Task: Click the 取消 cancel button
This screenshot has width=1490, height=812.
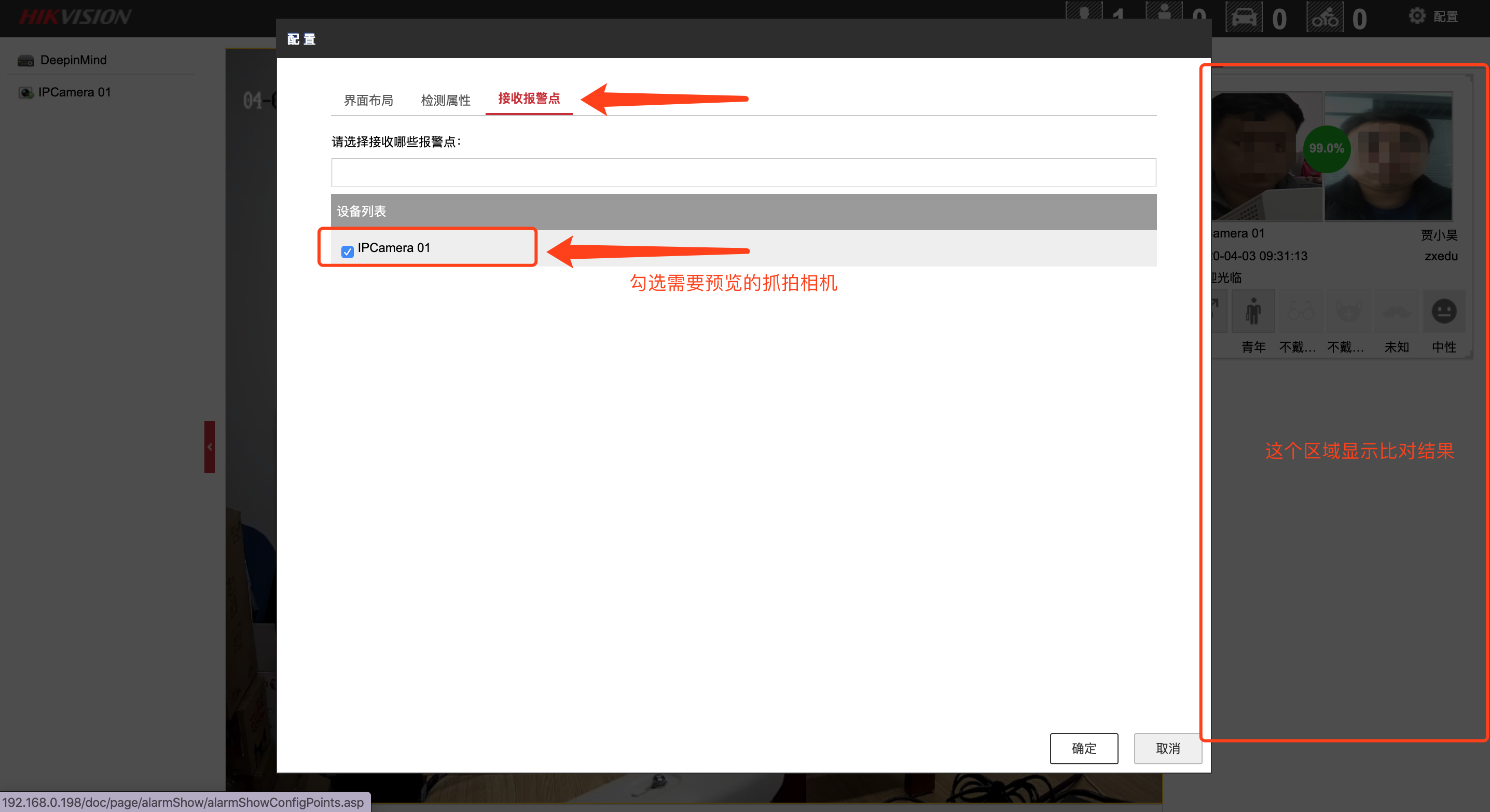Action: coord(1167,748)
